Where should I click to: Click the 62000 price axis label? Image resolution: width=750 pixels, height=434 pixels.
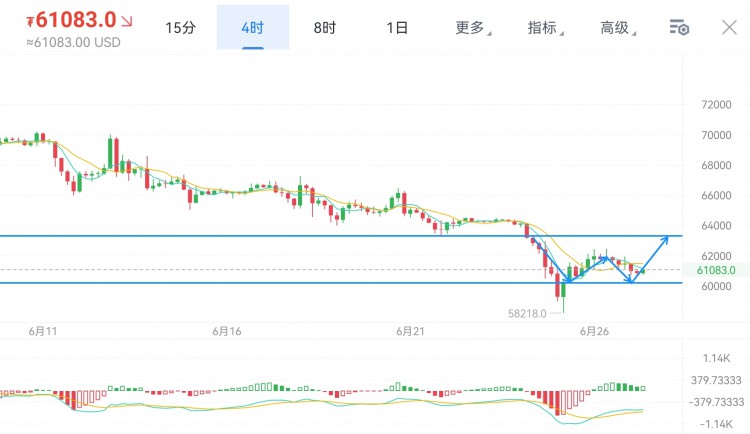[716, 256]
